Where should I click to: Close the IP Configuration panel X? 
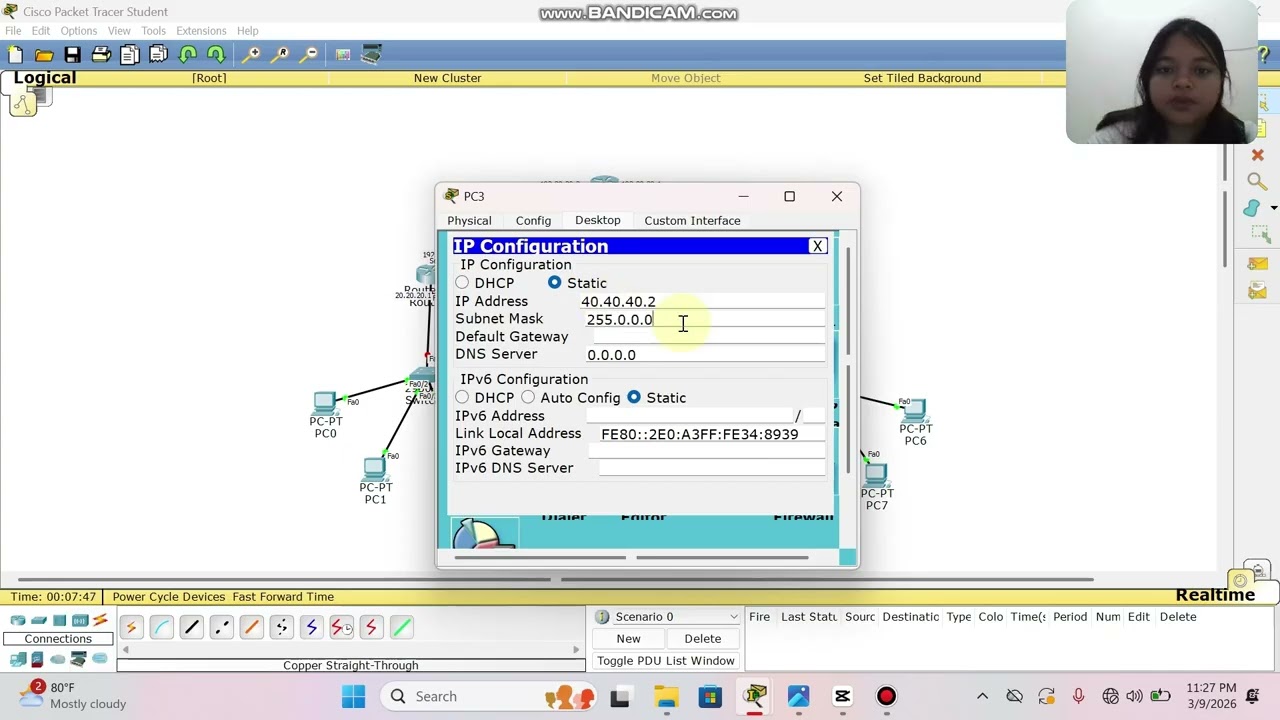click(x=817, y=246)
